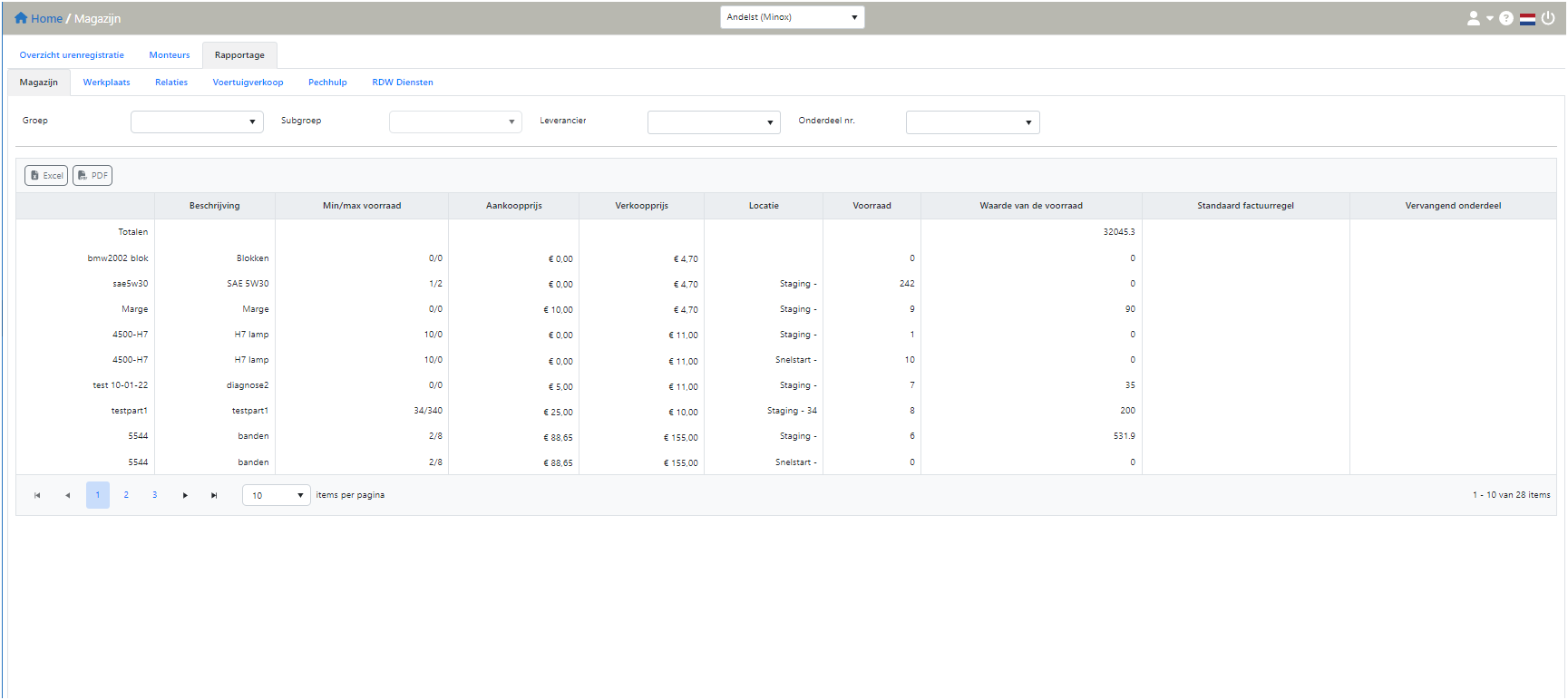Jump to last page of results
This screenshot has width=1568, height=700.
(x=214, y=495)
